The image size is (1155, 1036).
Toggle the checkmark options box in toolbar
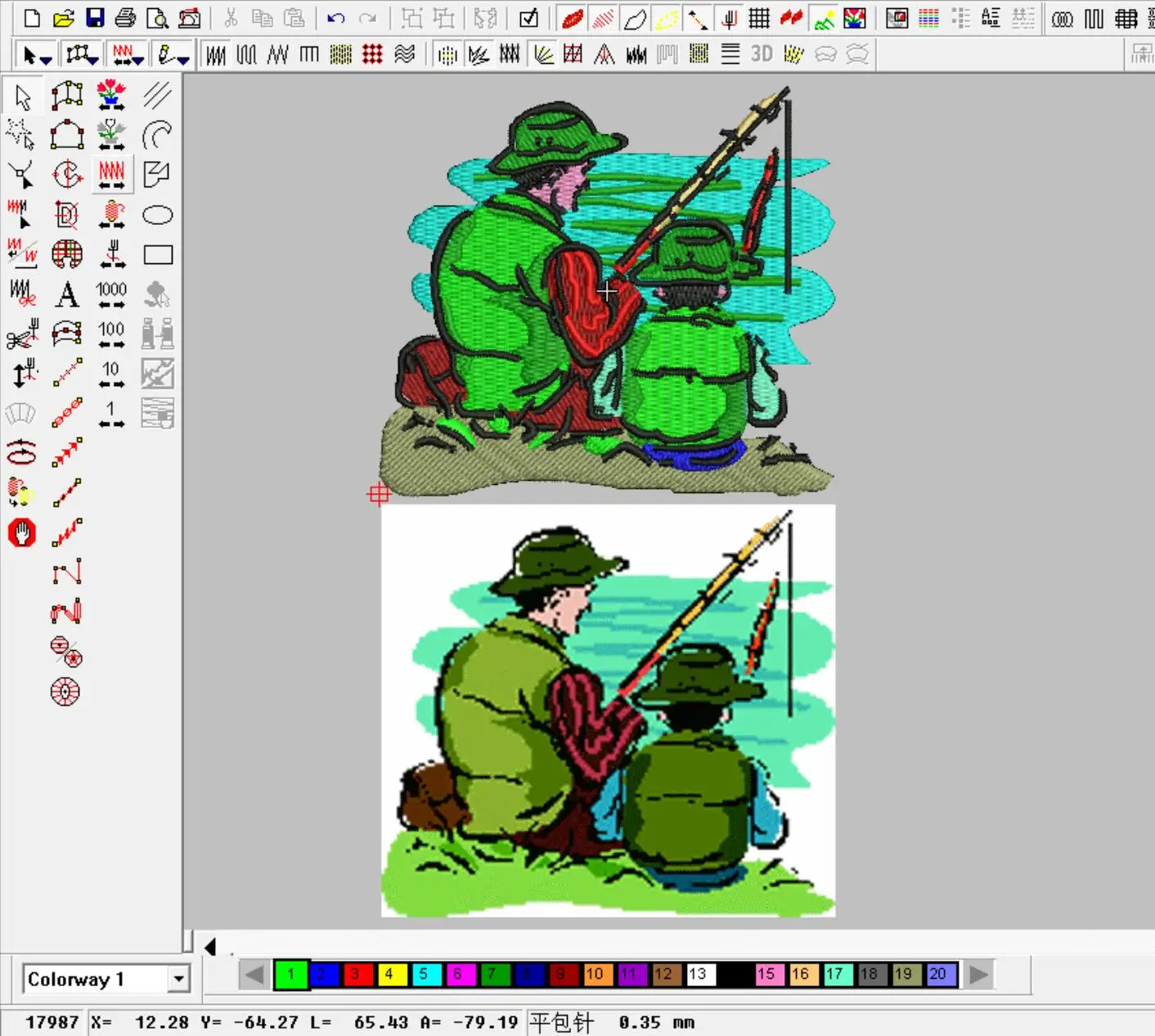tap(529, 18)
